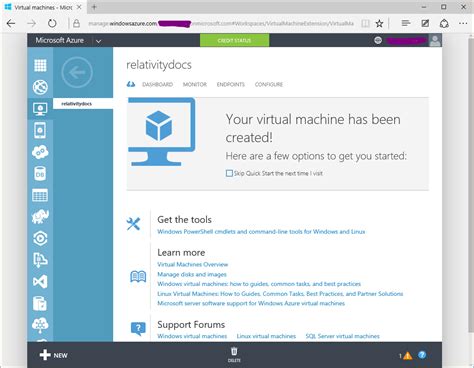Open the HDInsight elephant icon in sidebar

pos(40,217)
